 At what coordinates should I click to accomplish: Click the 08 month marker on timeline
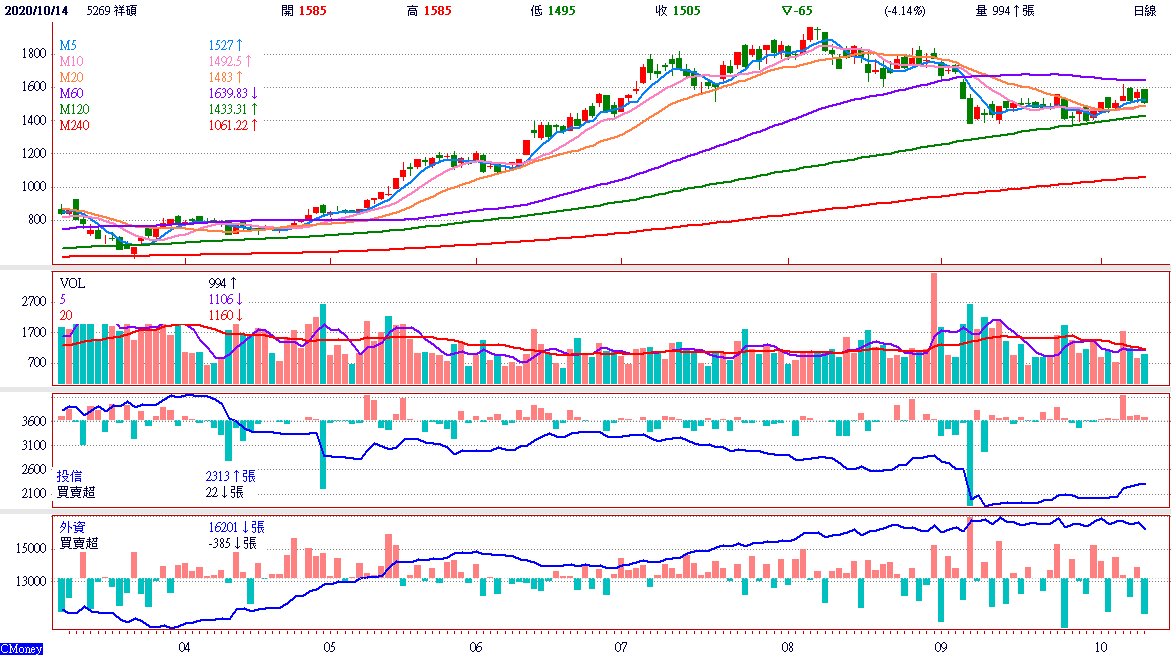tap(788, 647)
